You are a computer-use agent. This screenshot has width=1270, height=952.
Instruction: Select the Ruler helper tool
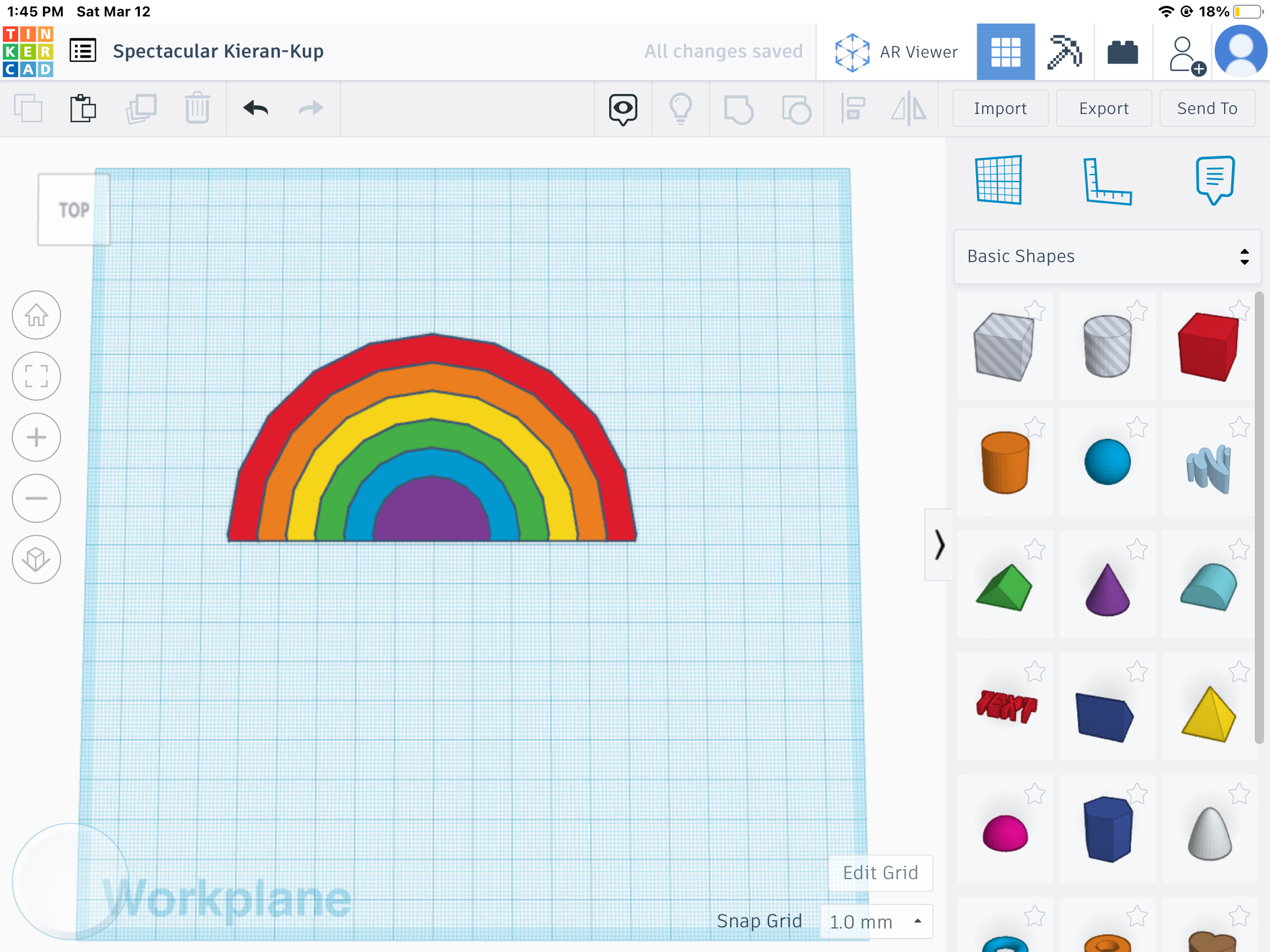(1106, 180)
